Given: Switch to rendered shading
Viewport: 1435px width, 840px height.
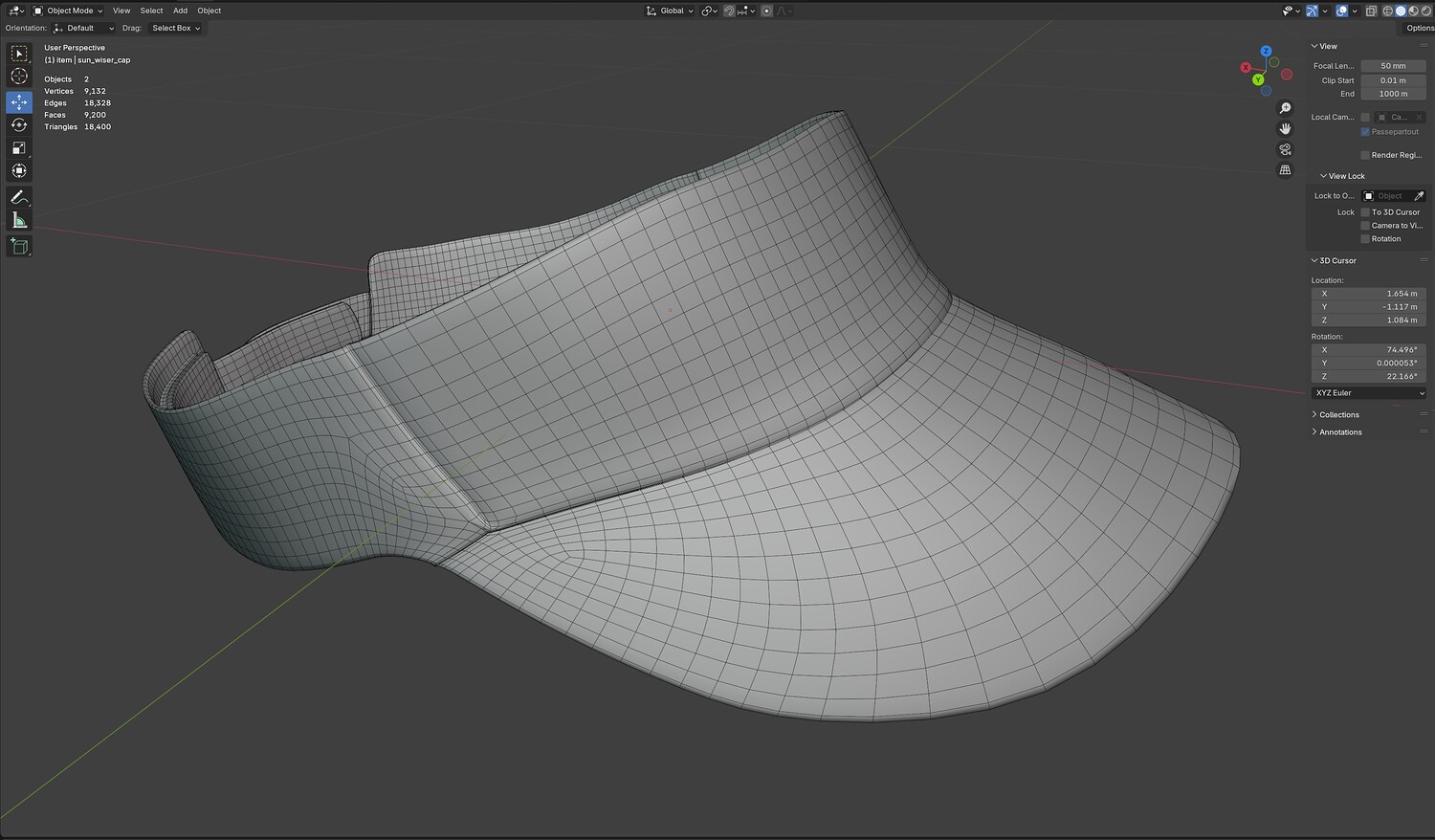Looking at the screenshot, I should [1426, 11].
